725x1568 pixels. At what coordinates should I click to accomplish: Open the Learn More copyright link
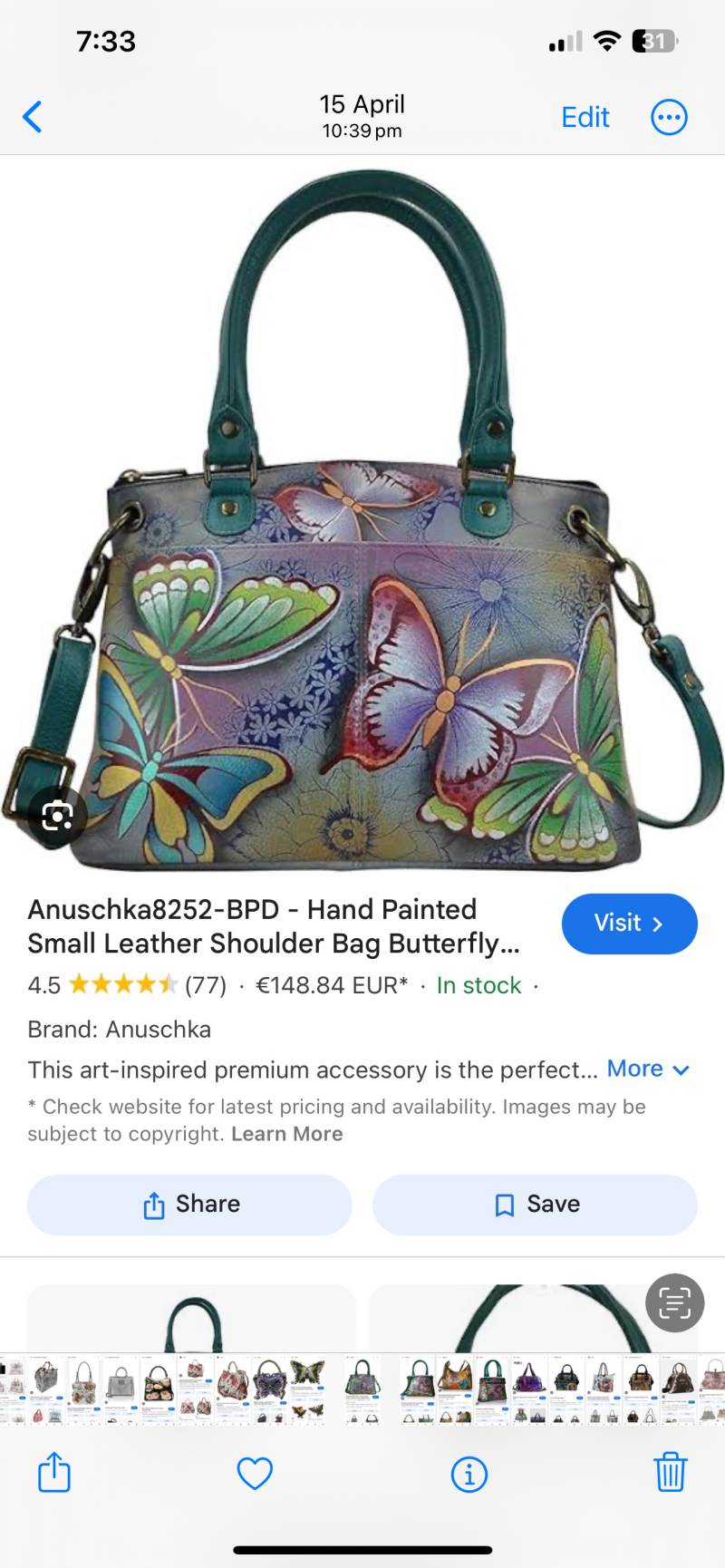click(x=287, y=1134)
